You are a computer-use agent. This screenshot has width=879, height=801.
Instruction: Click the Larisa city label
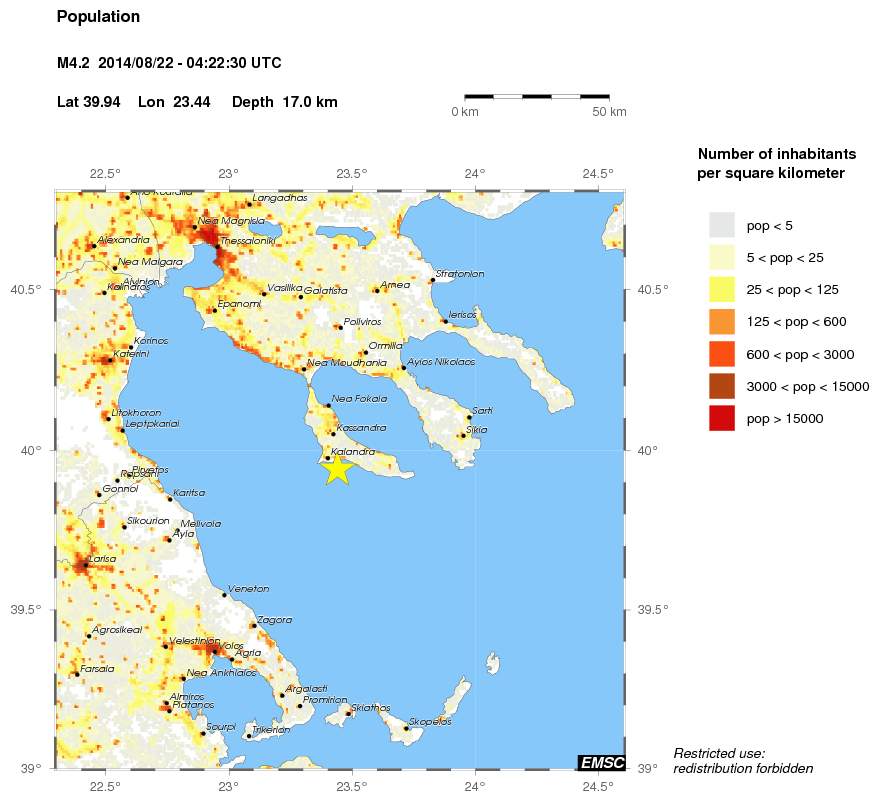coord(102,559)
